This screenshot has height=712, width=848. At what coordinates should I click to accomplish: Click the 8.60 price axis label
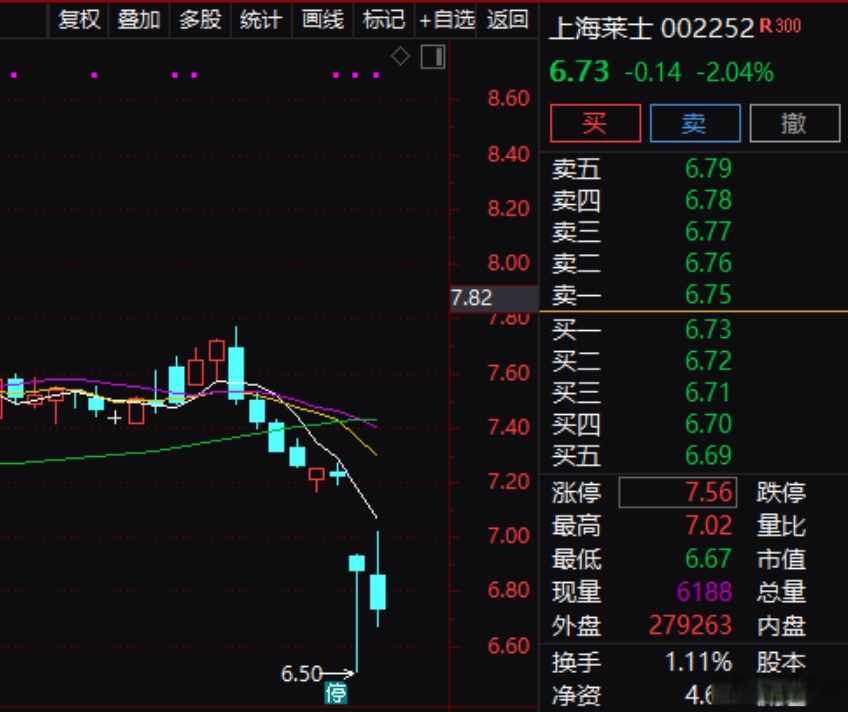pyautogui.click(x=508, y=98)
